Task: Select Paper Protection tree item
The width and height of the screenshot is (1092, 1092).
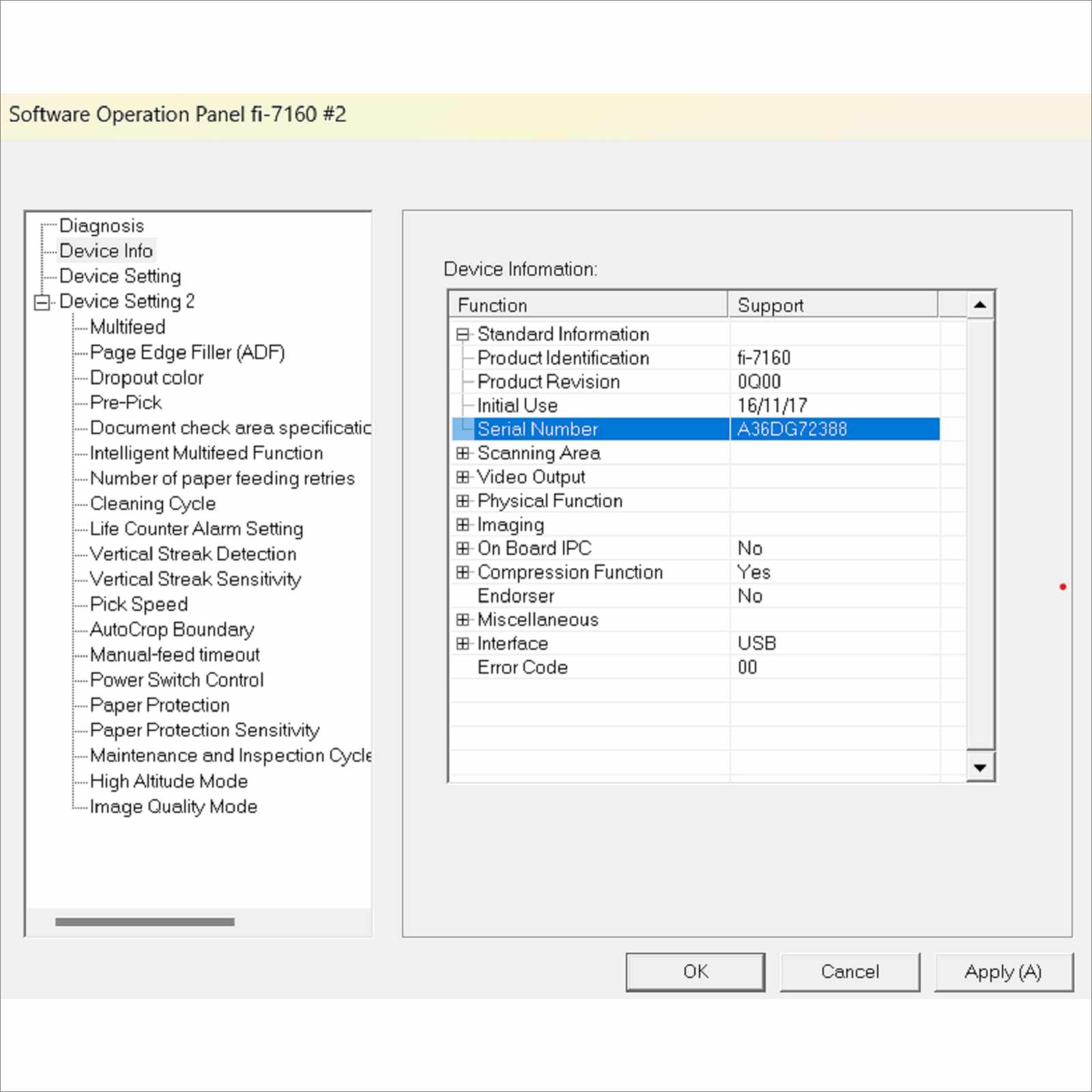Action: pyautogui.click(x=160, y=706)
